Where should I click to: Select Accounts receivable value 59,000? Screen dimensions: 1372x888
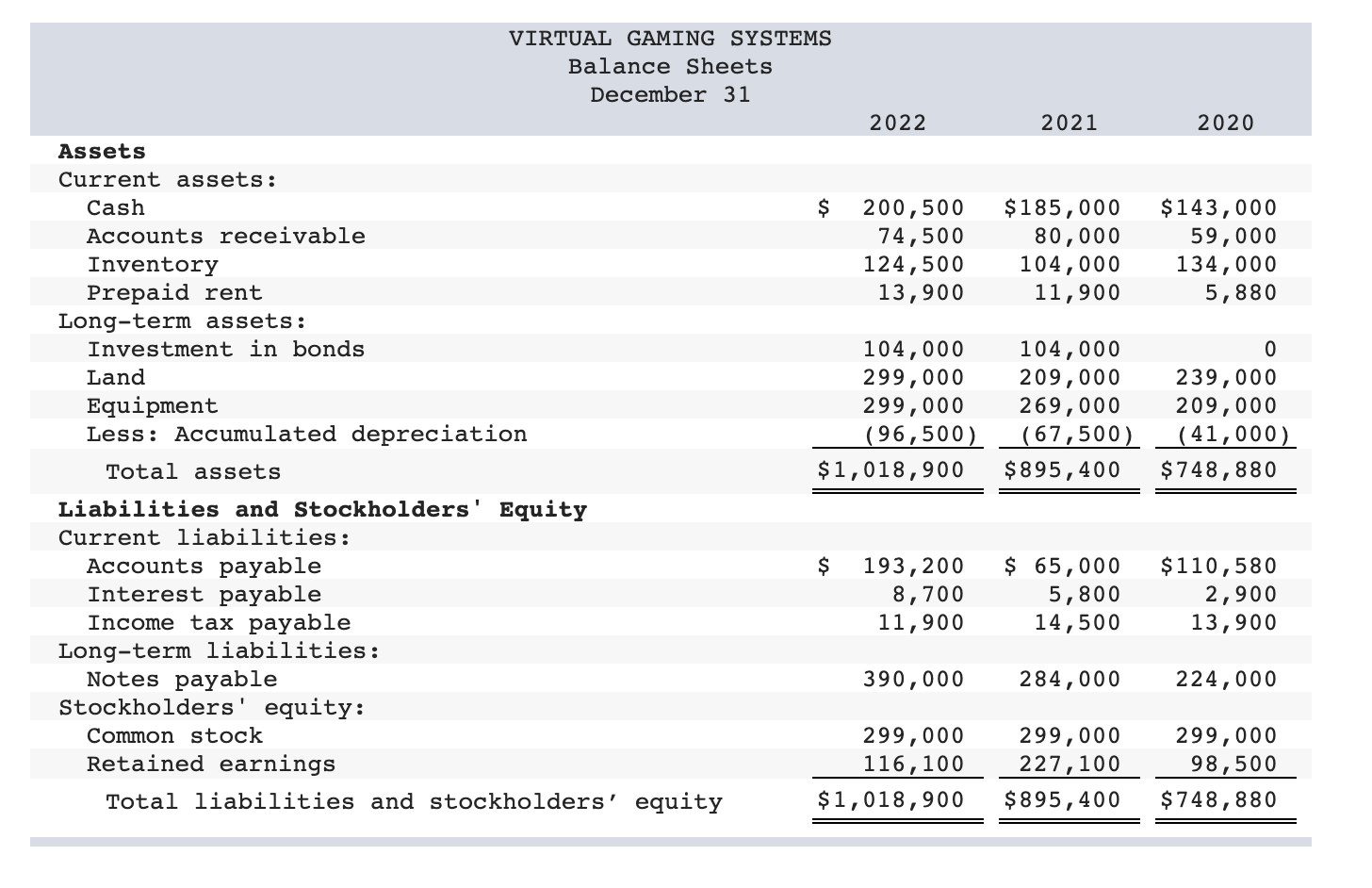tap(1234, 237)
